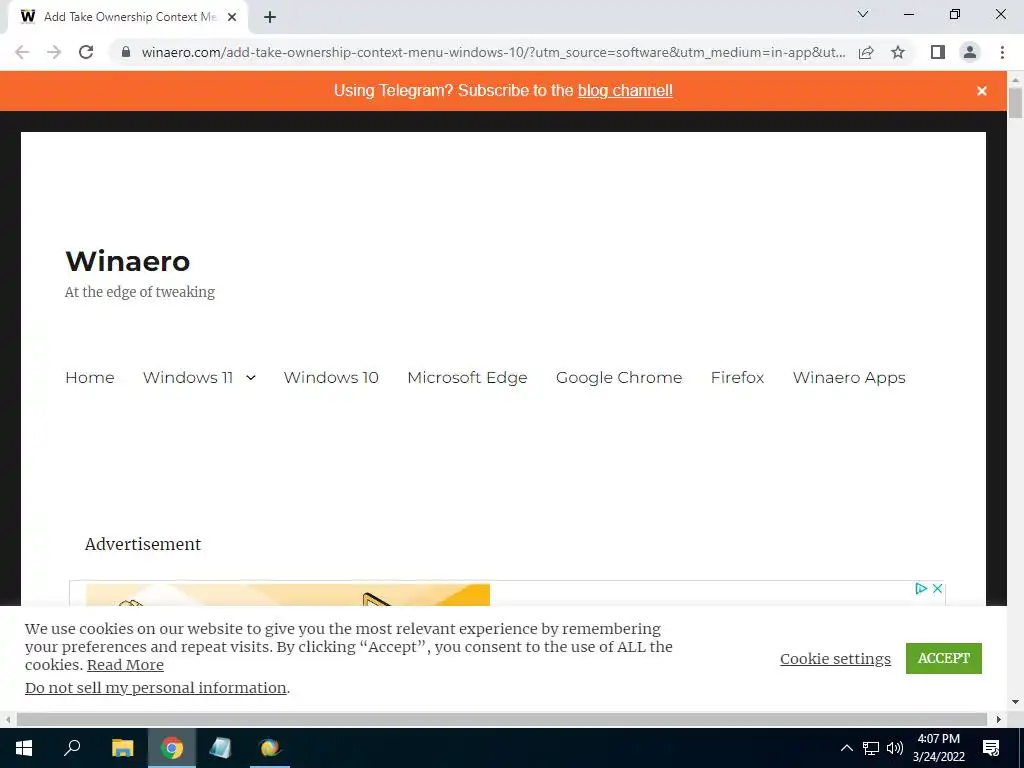Open the Windows 11 menu item
This screenshot has width=1024, height=768.
pyautogui.click(x=188, y=377)
